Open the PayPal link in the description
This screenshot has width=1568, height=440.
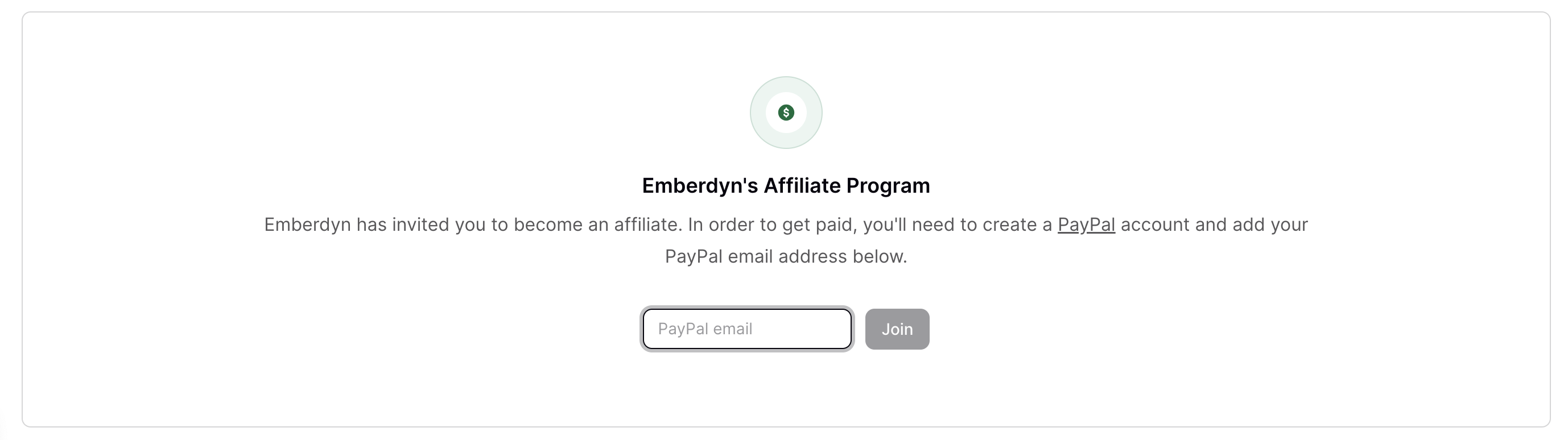tap(1087, 225)
